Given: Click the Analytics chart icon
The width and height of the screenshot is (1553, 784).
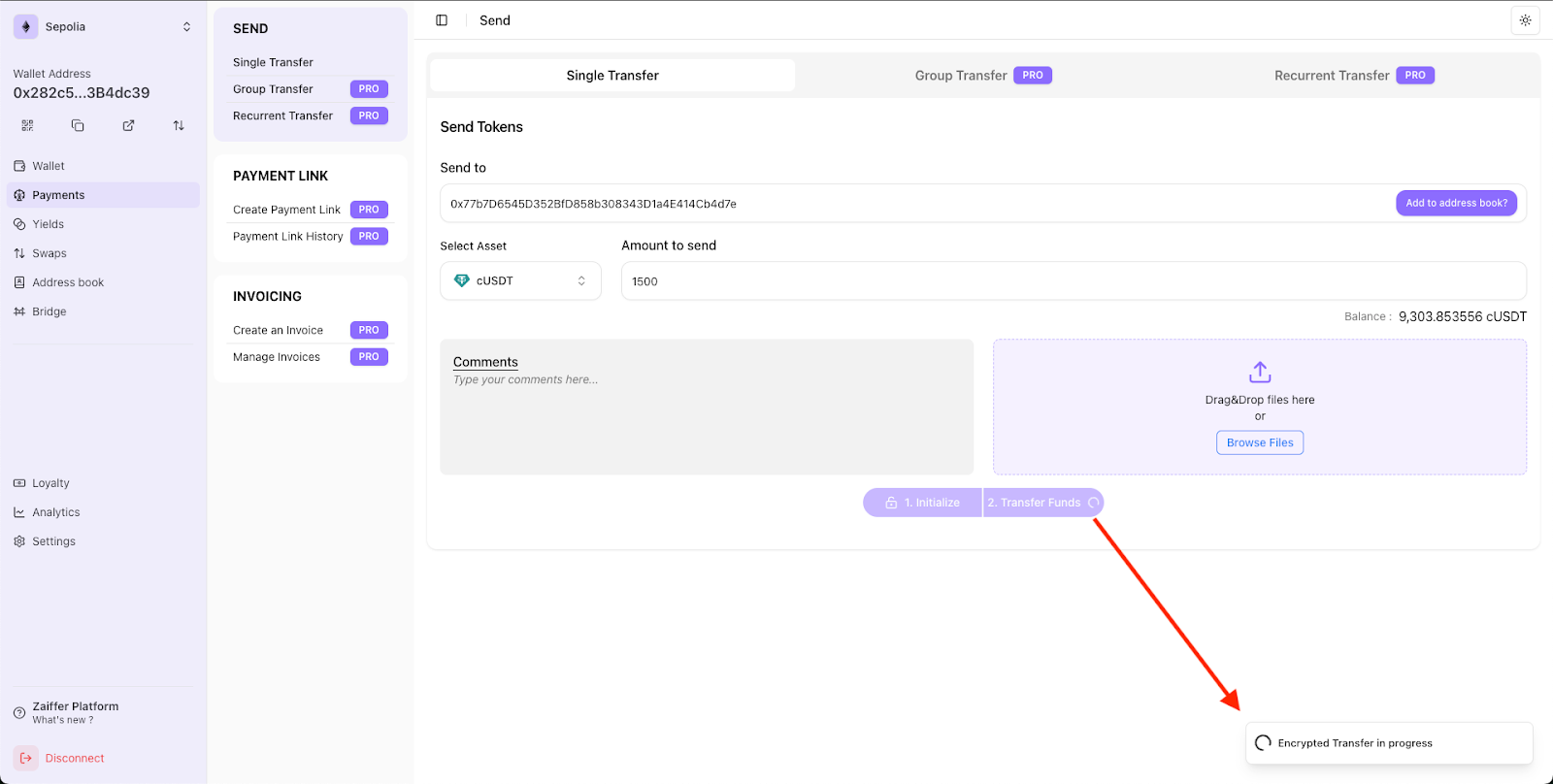Looking at the screenshot, I should pos(19,512).
